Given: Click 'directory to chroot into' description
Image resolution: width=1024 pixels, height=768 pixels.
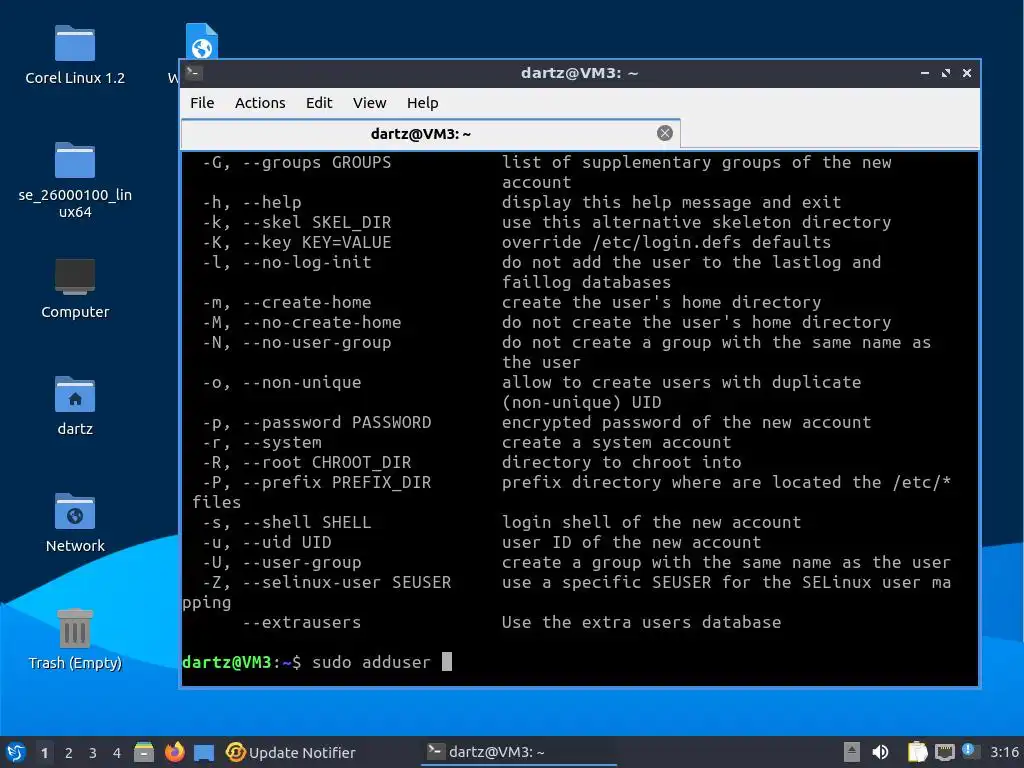Looking at the screenshot, I should tap(622, 462).
